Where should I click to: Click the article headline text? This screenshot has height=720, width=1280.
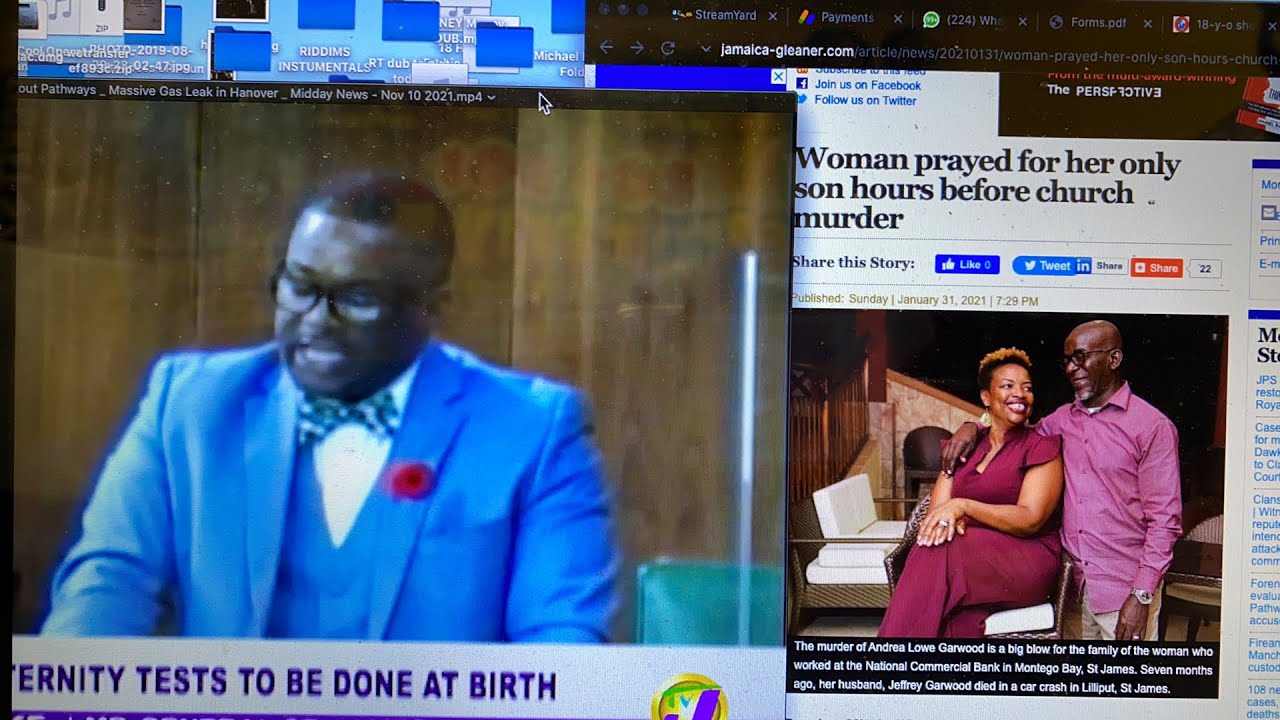pos(988,189)
